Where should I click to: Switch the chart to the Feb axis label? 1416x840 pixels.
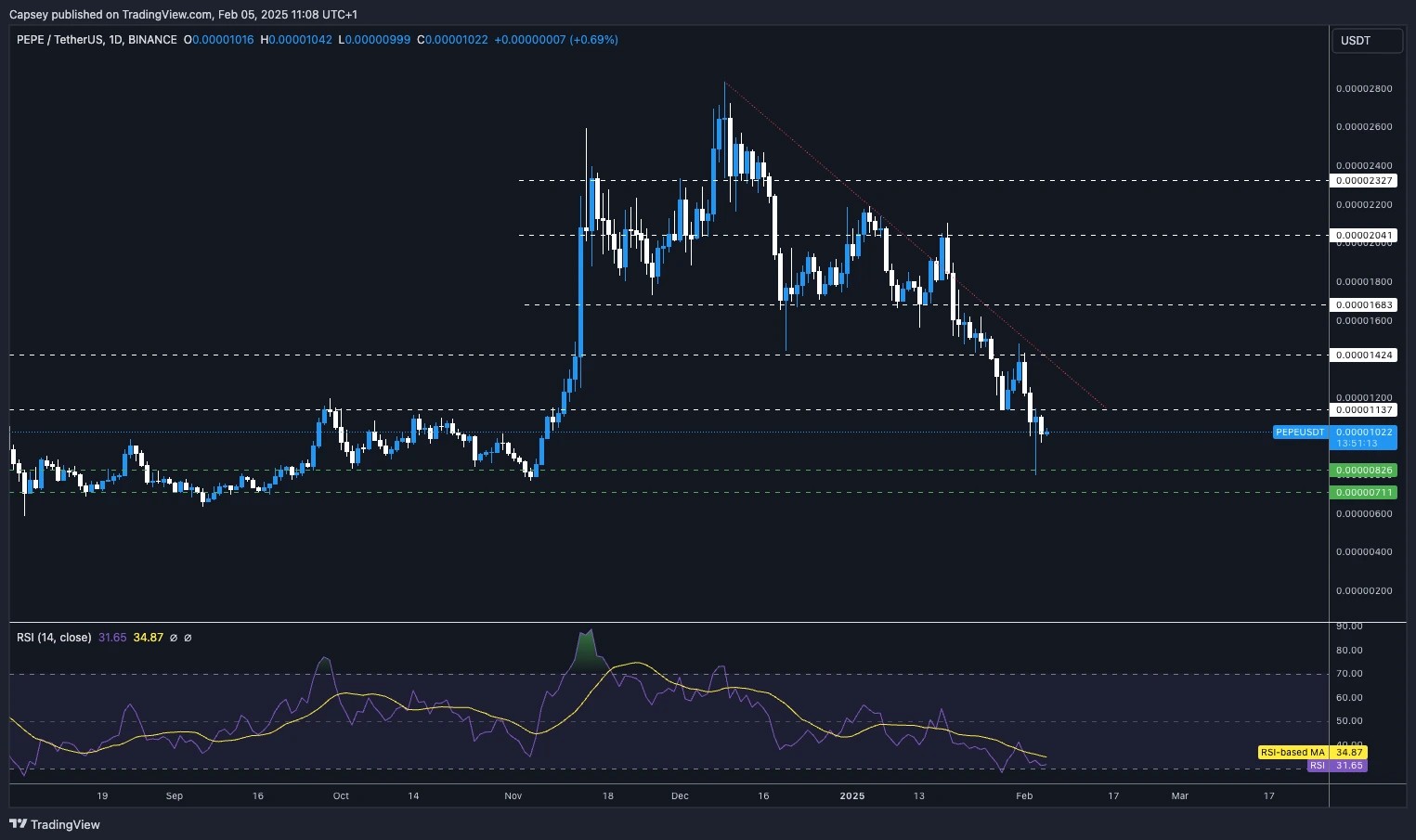pyautogui.click(x=1024, y=795)
